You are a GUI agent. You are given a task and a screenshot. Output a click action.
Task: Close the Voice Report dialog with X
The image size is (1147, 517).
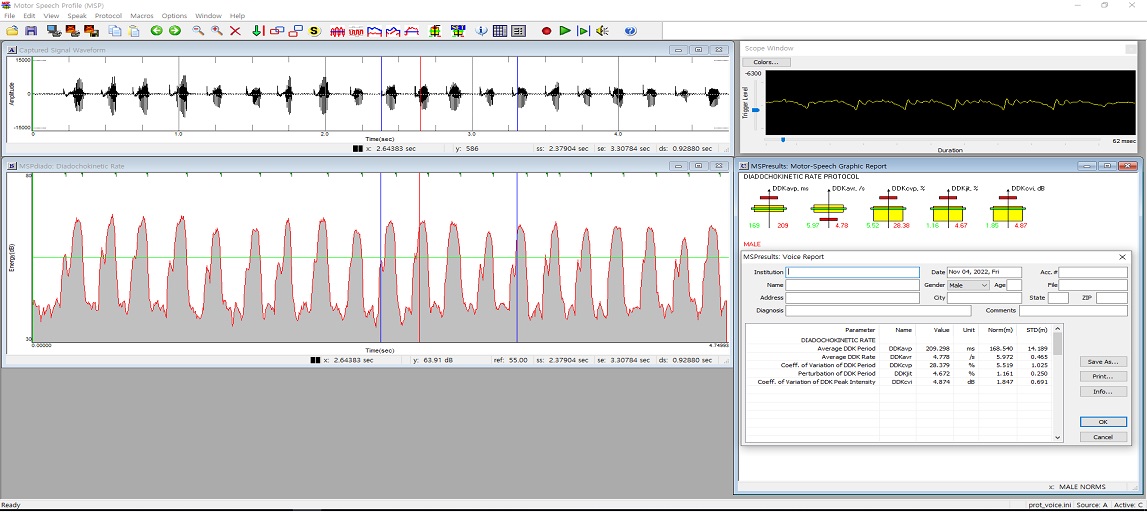(1122, 257)
